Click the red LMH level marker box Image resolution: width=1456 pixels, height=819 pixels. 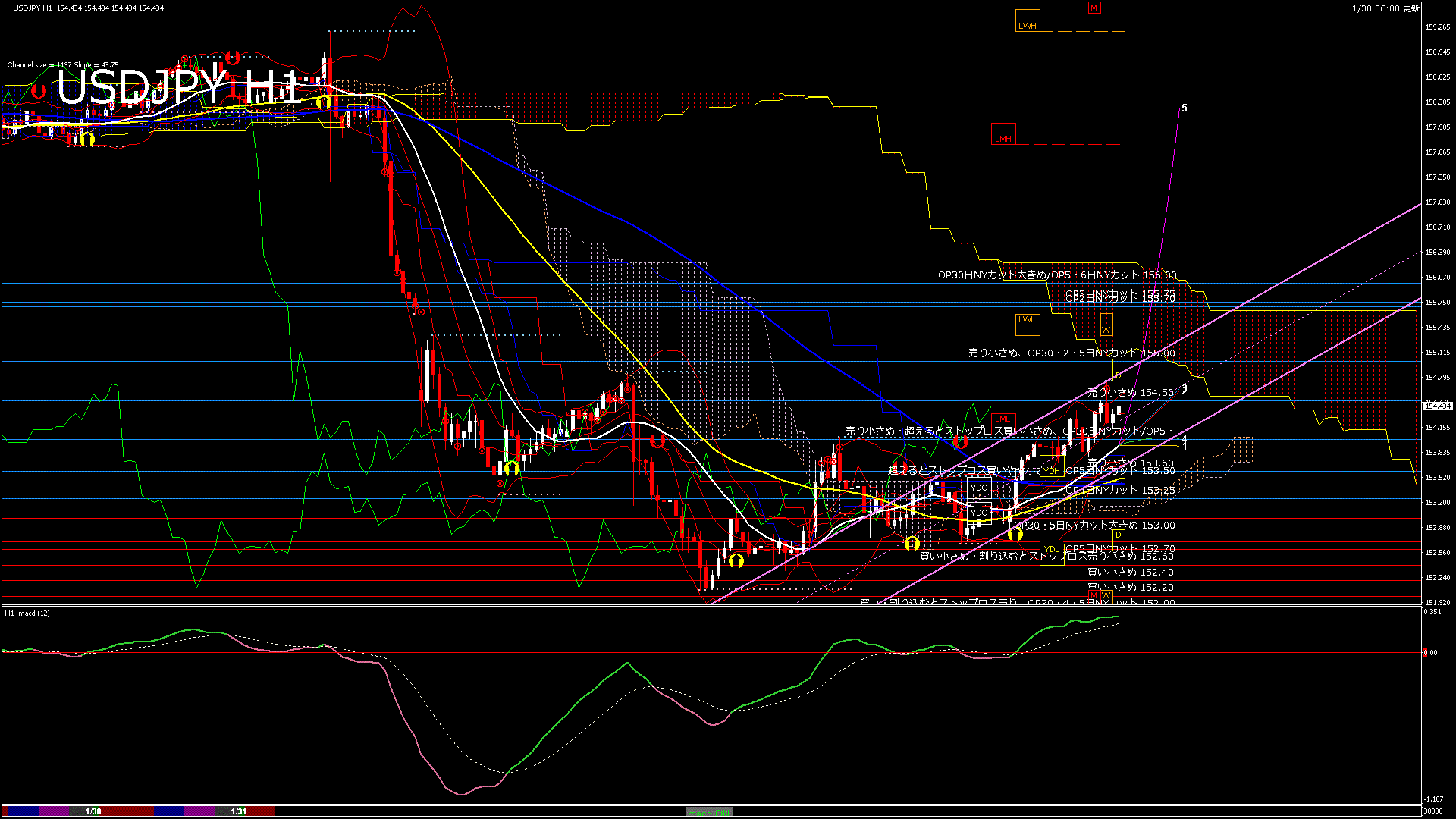click(x=1003, y=135)
